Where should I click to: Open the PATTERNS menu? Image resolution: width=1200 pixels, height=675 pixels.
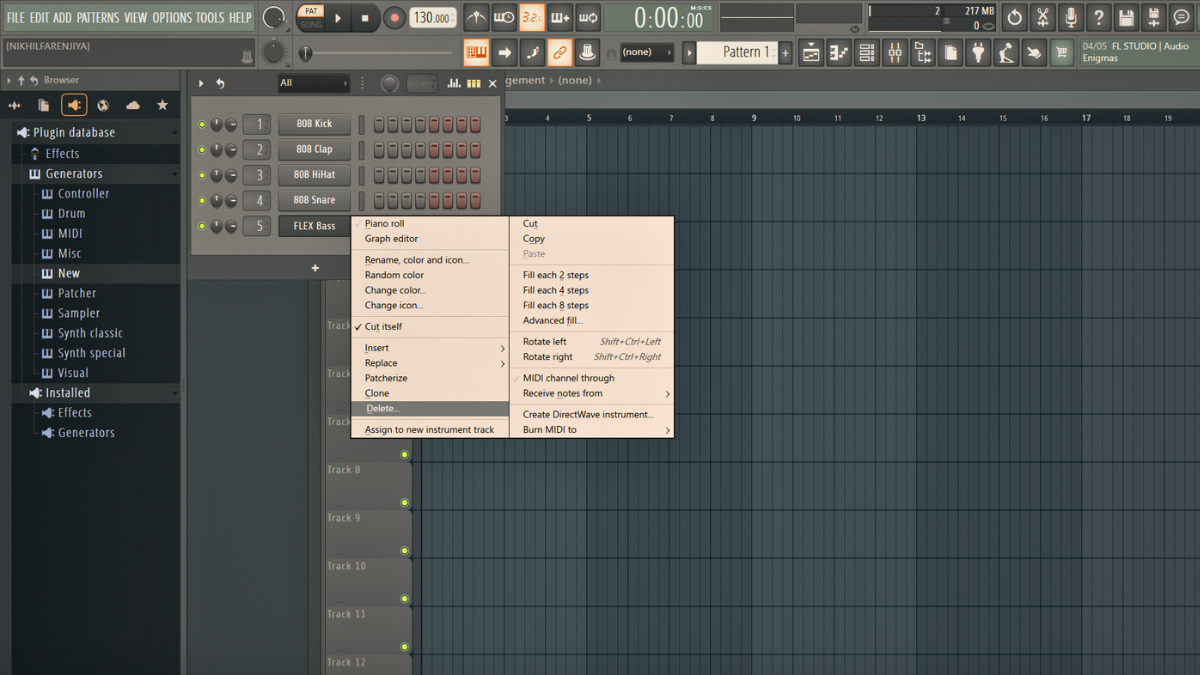[x=98, y=18]
